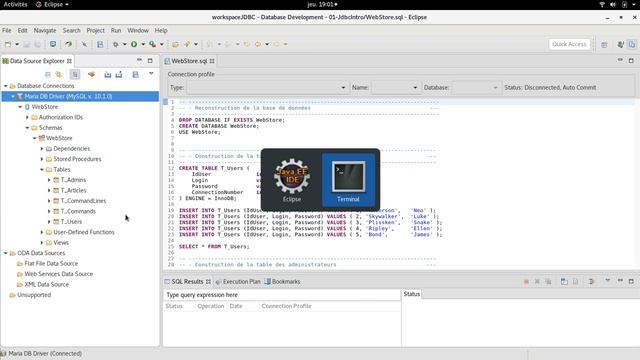Click the Open Perspective icon
The width and height of the screenshot is (640, 360).
coord(604,44)
